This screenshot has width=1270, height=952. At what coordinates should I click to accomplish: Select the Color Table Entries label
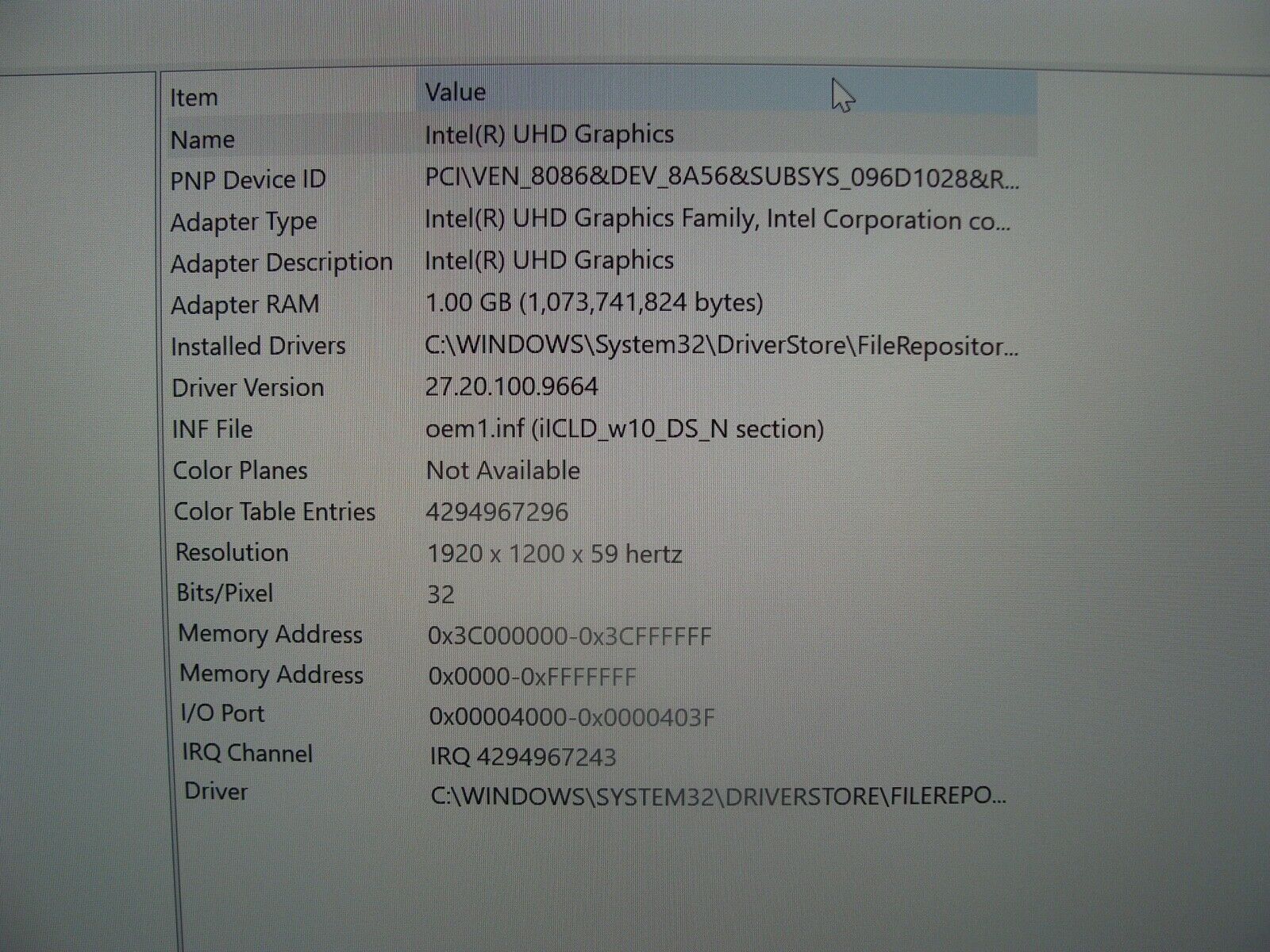[x=275, y=512]
